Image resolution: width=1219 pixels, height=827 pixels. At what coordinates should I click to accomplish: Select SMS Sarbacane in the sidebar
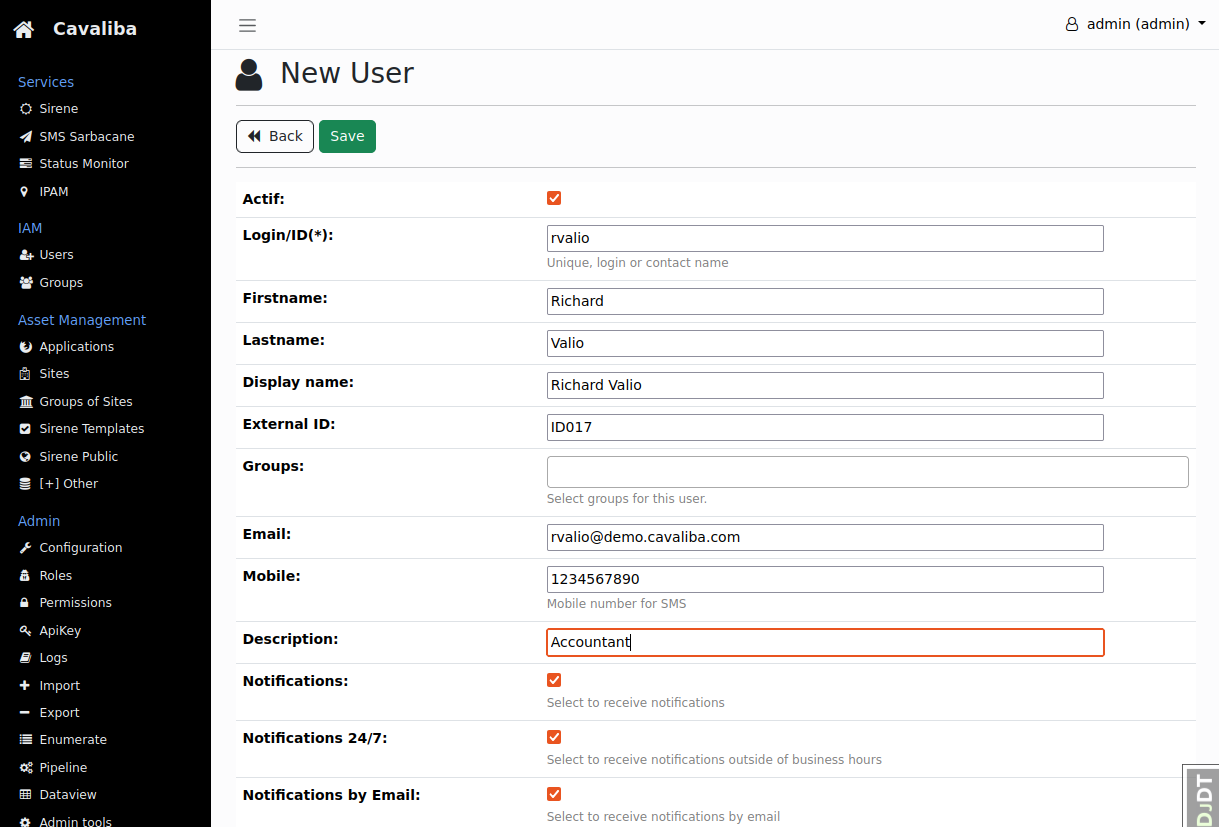tap(86, 136)
